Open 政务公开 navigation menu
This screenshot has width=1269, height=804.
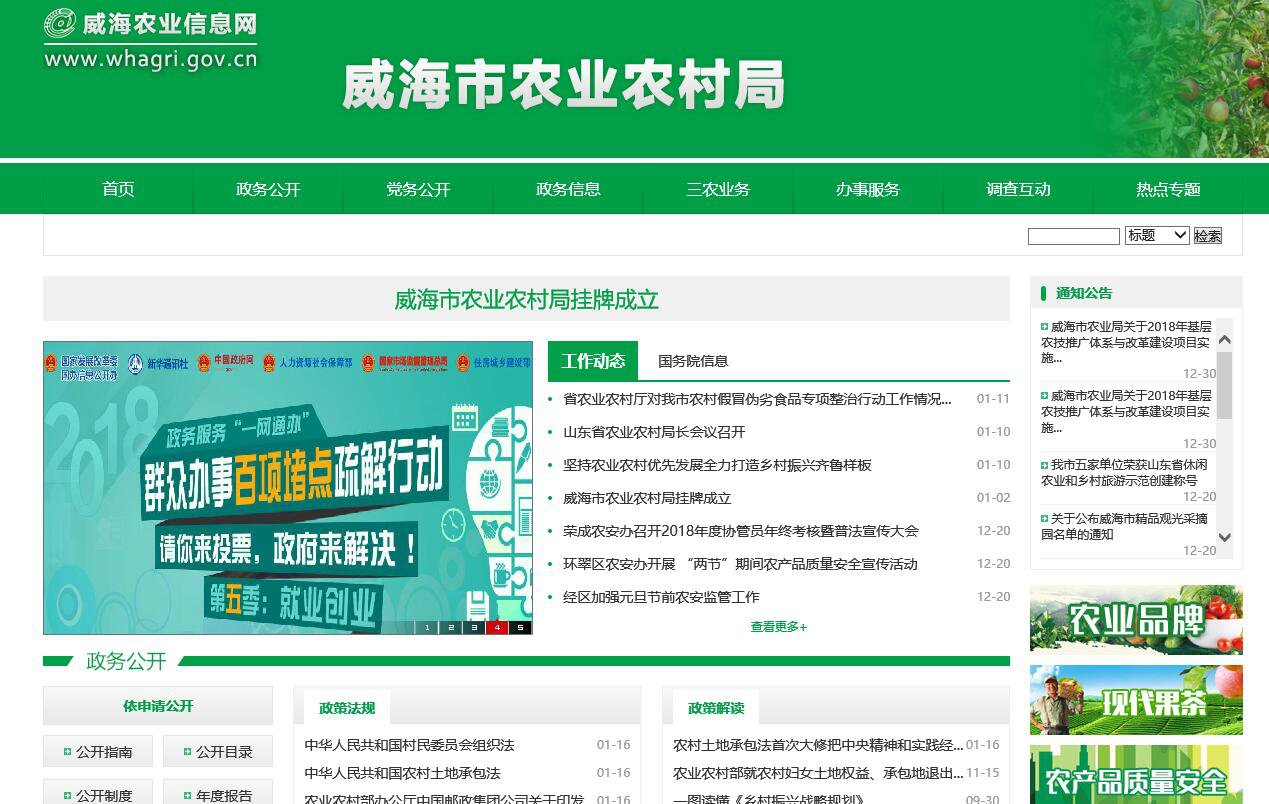point(268,189)
